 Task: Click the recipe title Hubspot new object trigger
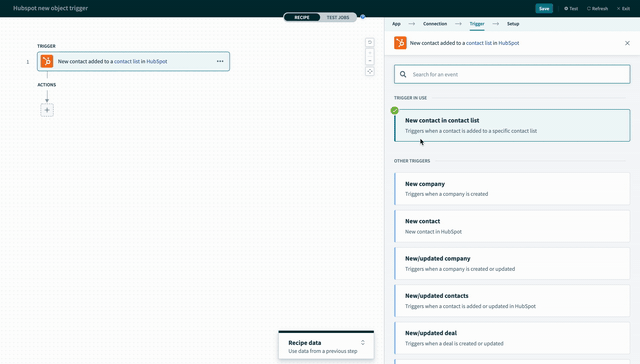50,8
